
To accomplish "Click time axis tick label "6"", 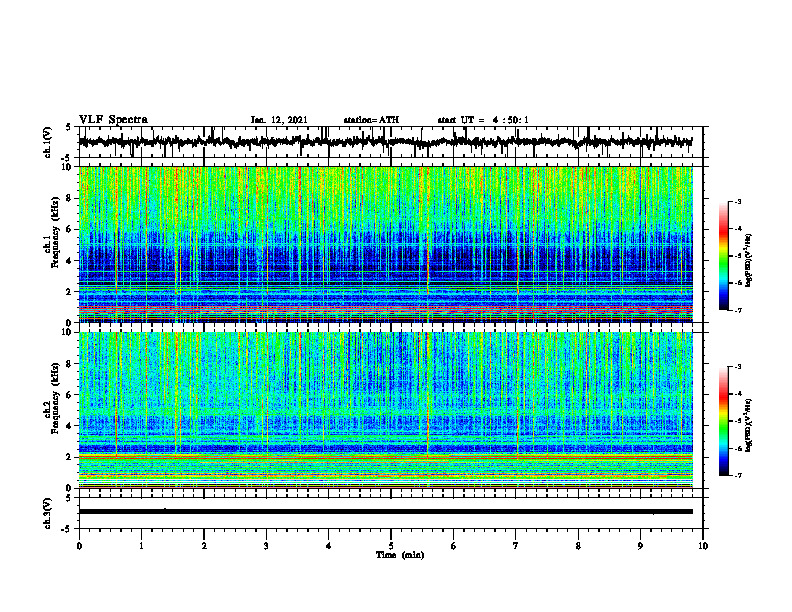I will (454, 546).
